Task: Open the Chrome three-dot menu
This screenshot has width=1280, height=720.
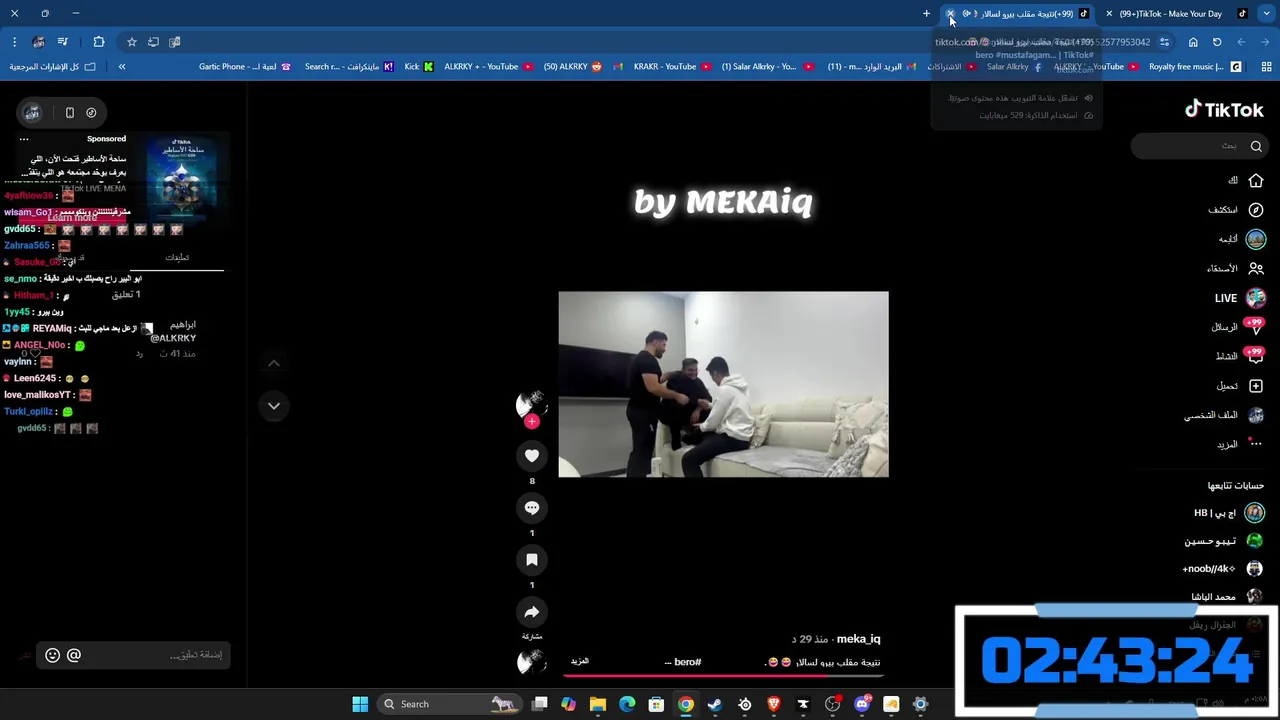Action: [x=14, y=42]
